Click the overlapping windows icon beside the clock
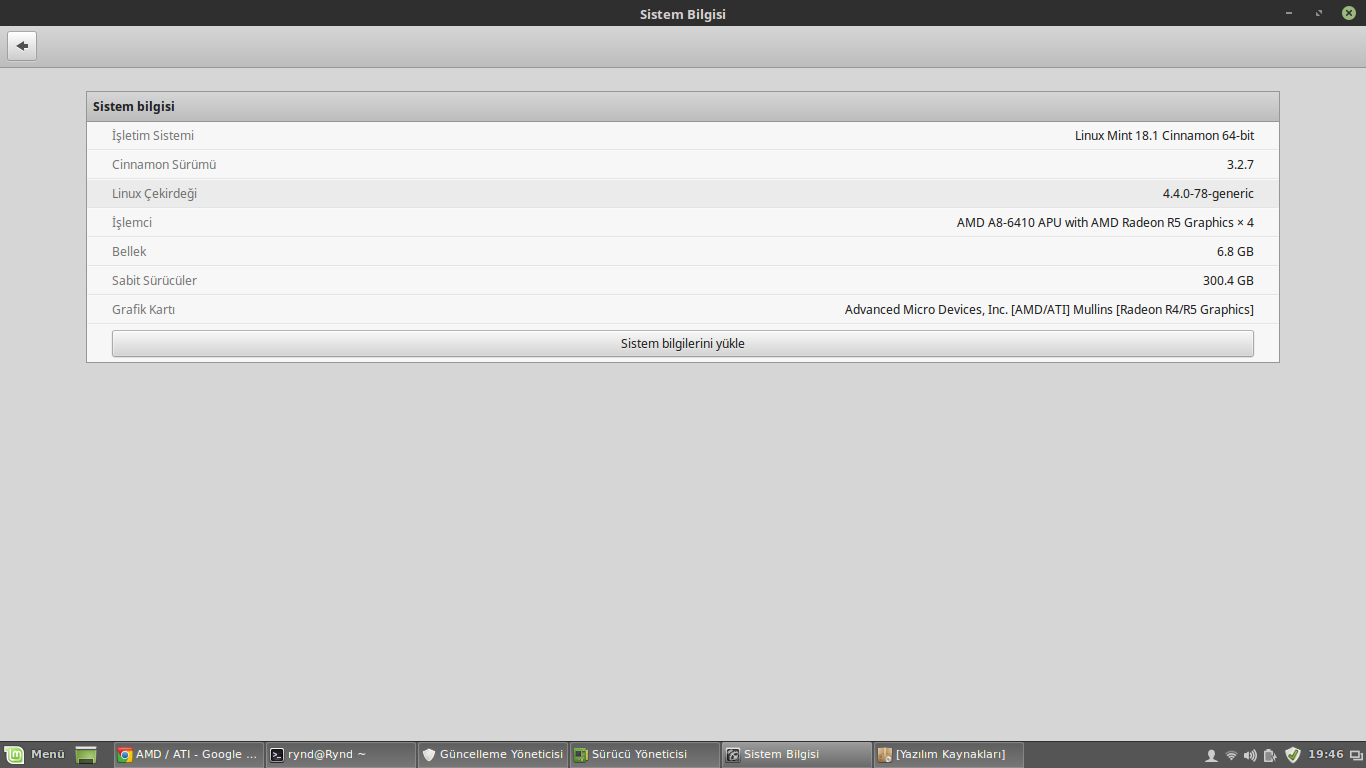The height and width of the screenshot is (768, 1366). click(x=1354, y=755)
